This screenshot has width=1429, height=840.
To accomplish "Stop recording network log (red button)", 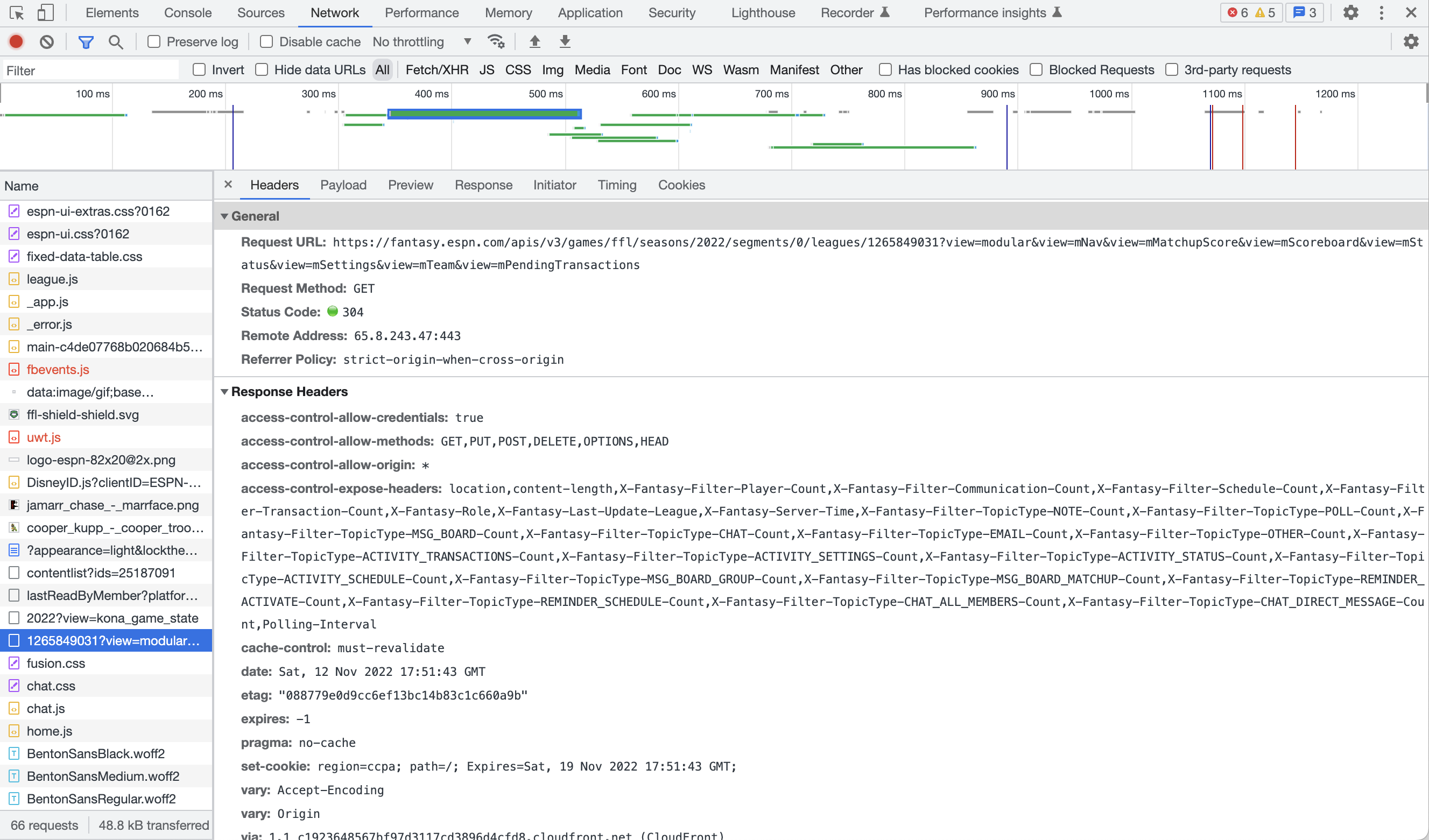I will 17,41.
